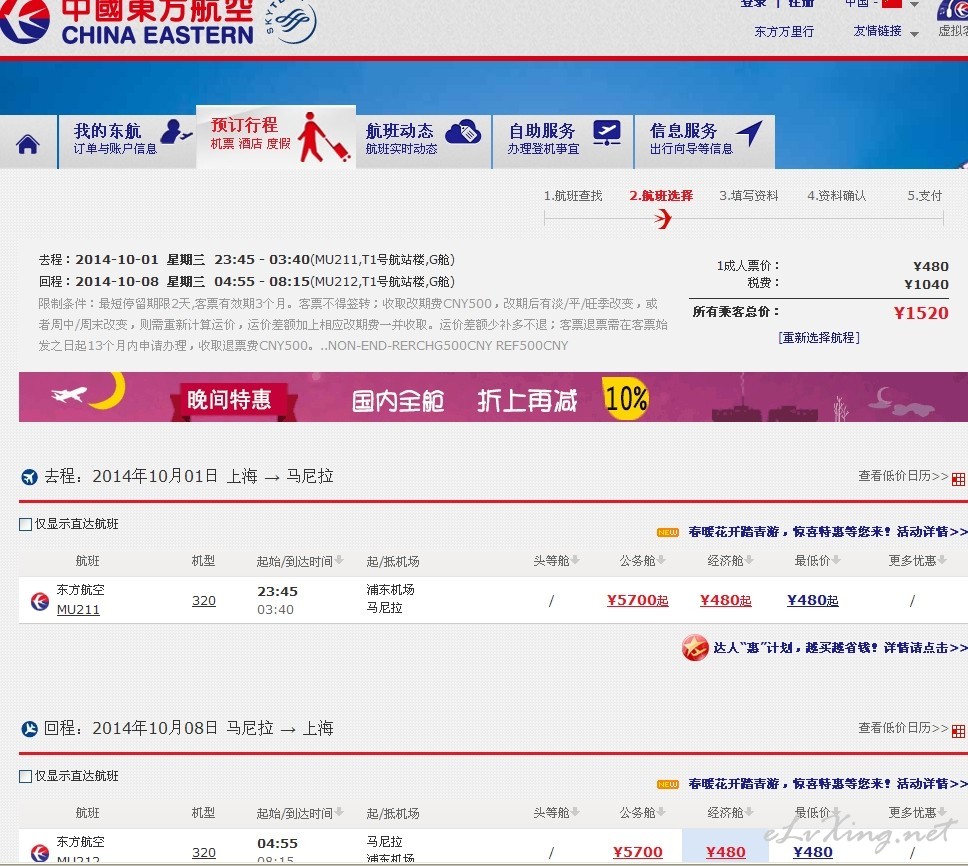Click the 23:45 departure time in the MU211 row
Image resolution: width=968 pixels, height=866 pixels.
277,591
